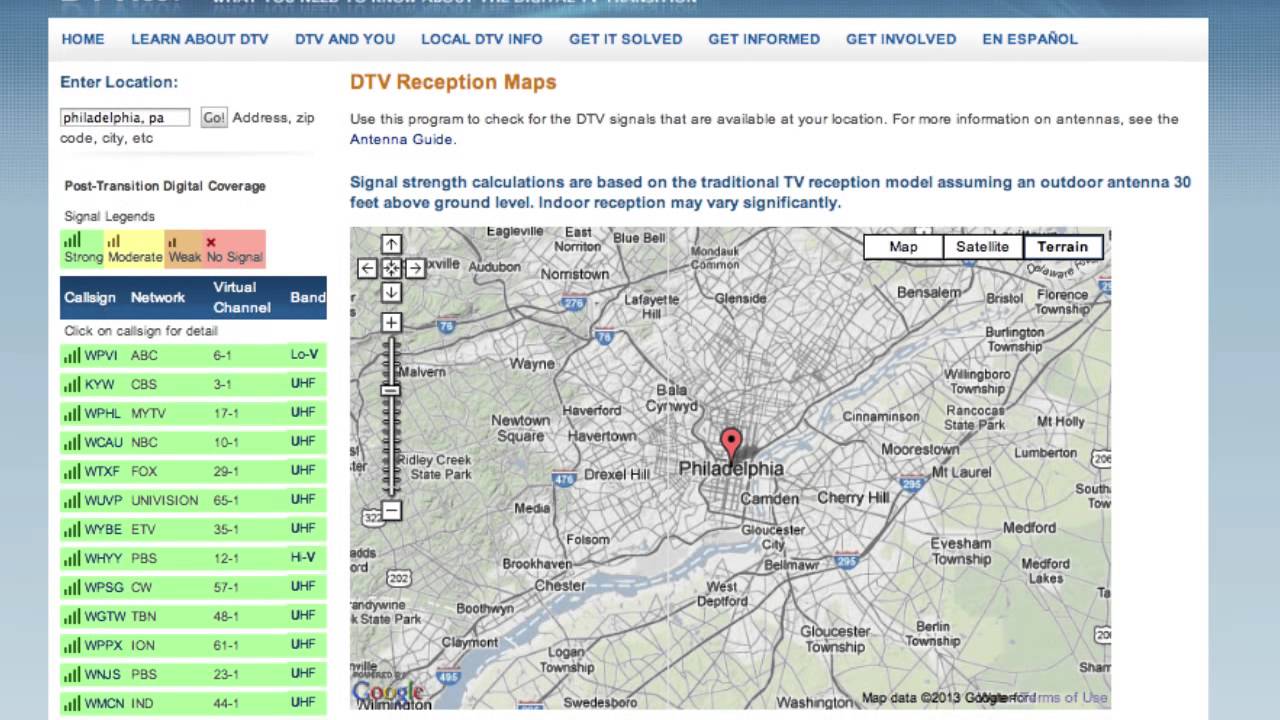Switch map to Terrain view
The width and height of the screenshot is (1280, 720).
[1063, 247]
